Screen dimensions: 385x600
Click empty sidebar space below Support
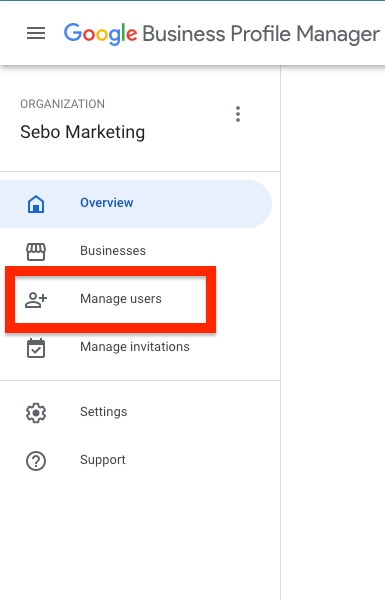tap(140, 536)
